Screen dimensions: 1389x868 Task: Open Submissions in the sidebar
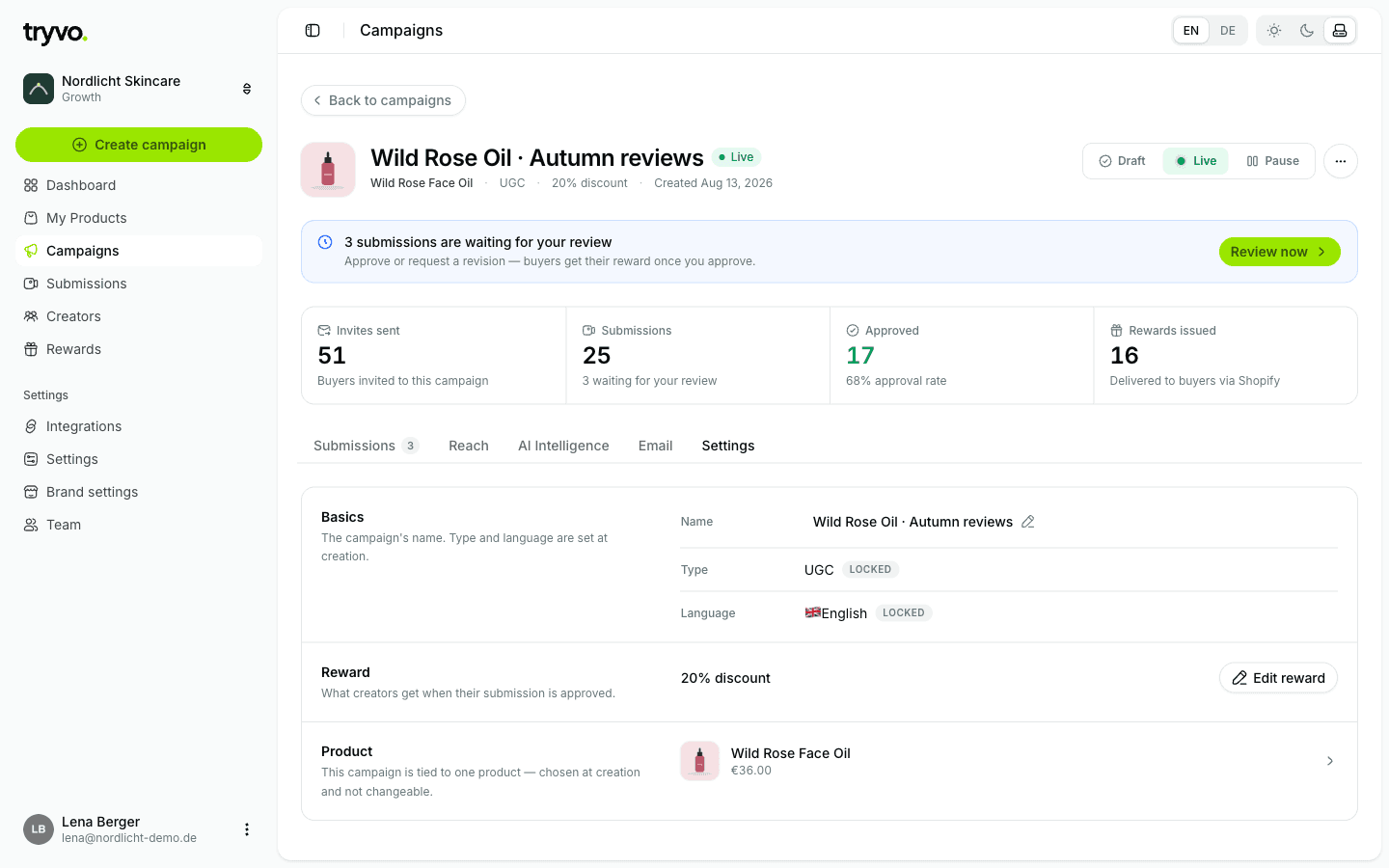coord(139,284)
